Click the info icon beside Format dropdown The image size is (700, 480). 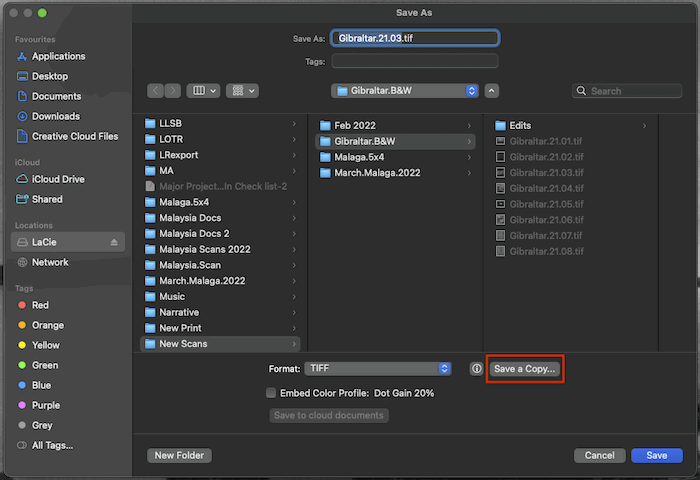click(476, 369)
